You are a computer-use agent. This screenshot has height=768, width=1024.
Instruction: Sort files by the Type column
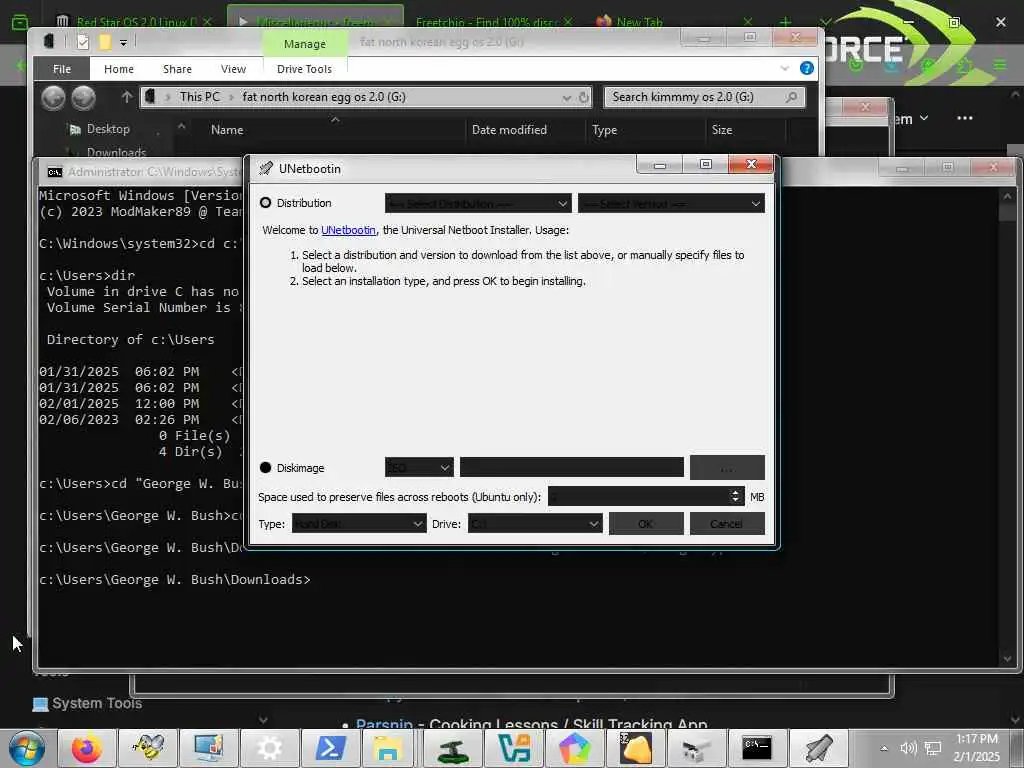coord(604,130)
